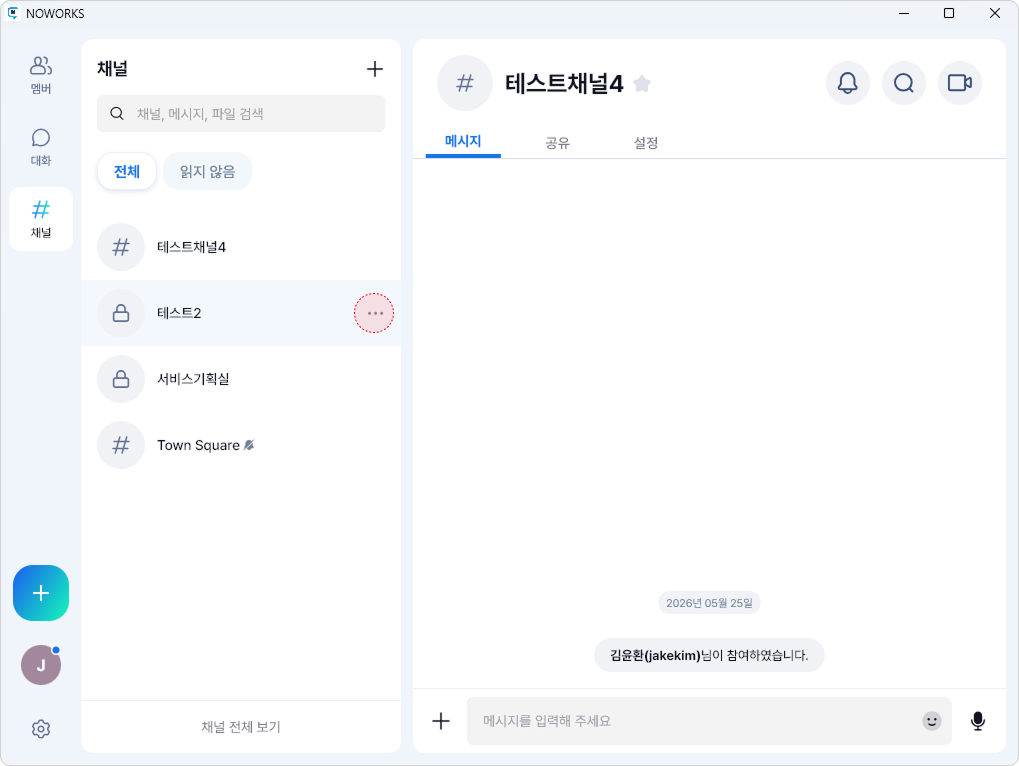Start a video call with camera icon

959,83
